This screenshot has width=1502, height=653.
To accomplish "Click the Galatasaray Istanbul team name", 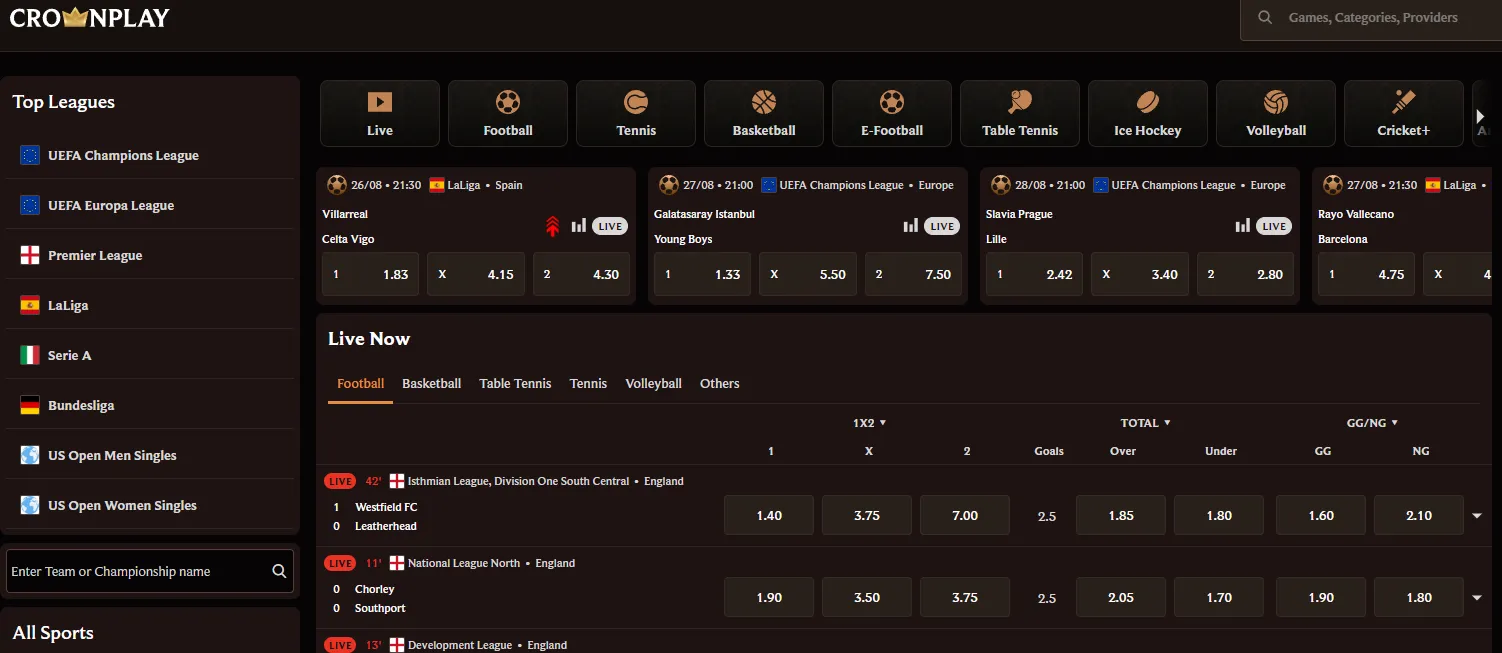I will 704,214.
